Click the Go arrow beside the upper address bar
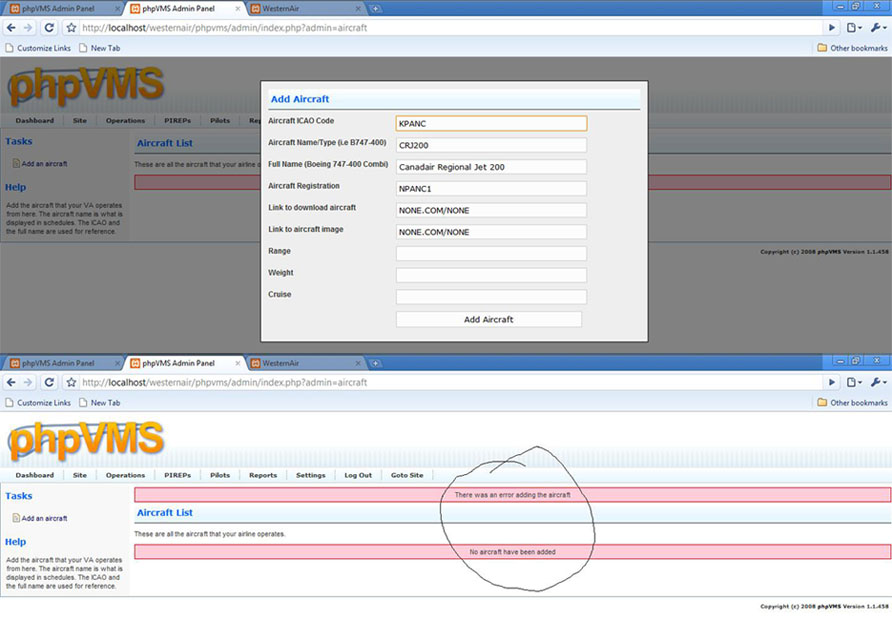This screenshot has height=620, width=892. point(832,27)
